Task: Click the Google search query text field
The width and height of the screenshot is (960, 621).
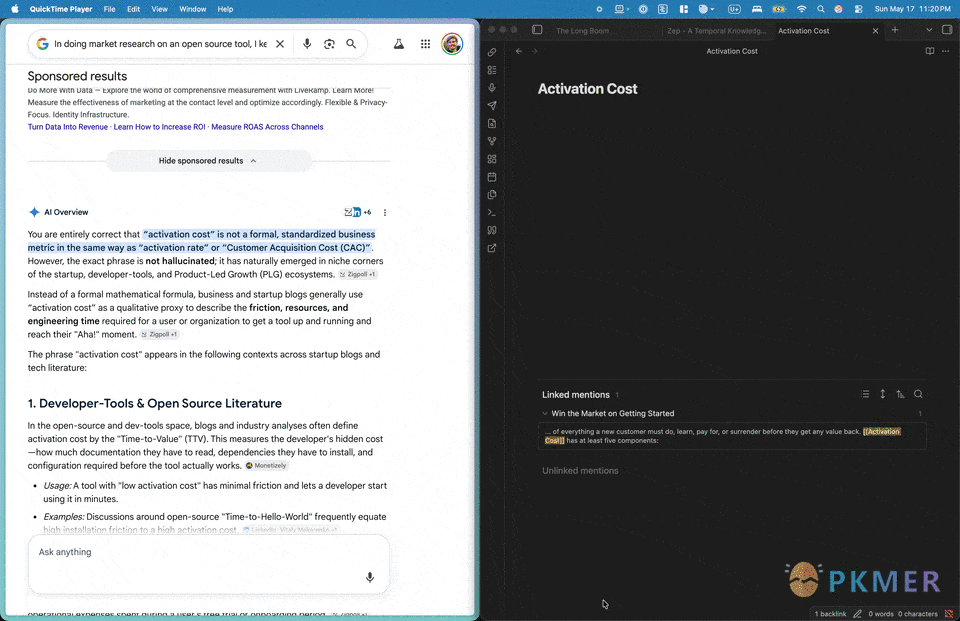Action: [x=160, y=43]
